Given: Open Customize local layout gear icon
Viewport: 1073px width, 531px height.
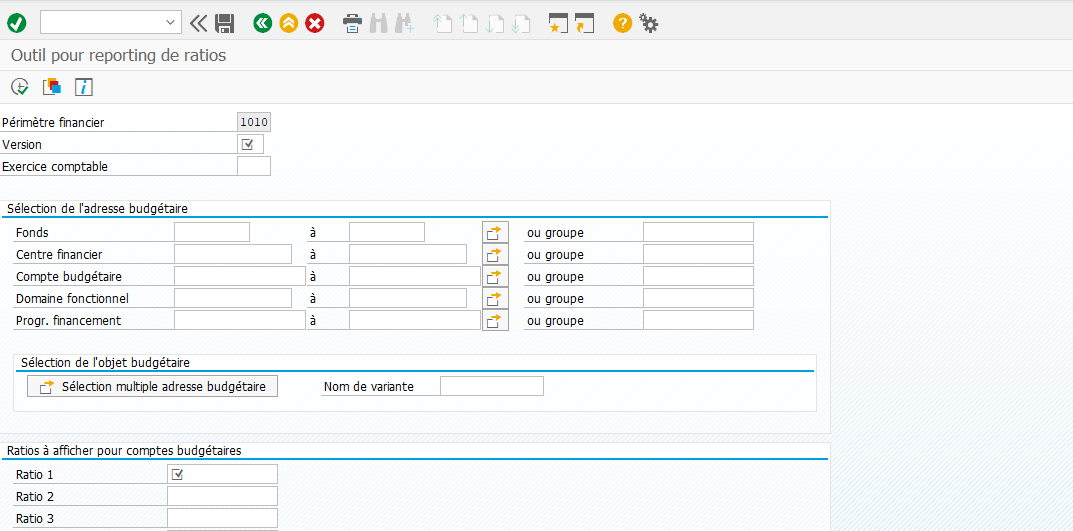Looking at the screenshot, I should coord(649,22).
